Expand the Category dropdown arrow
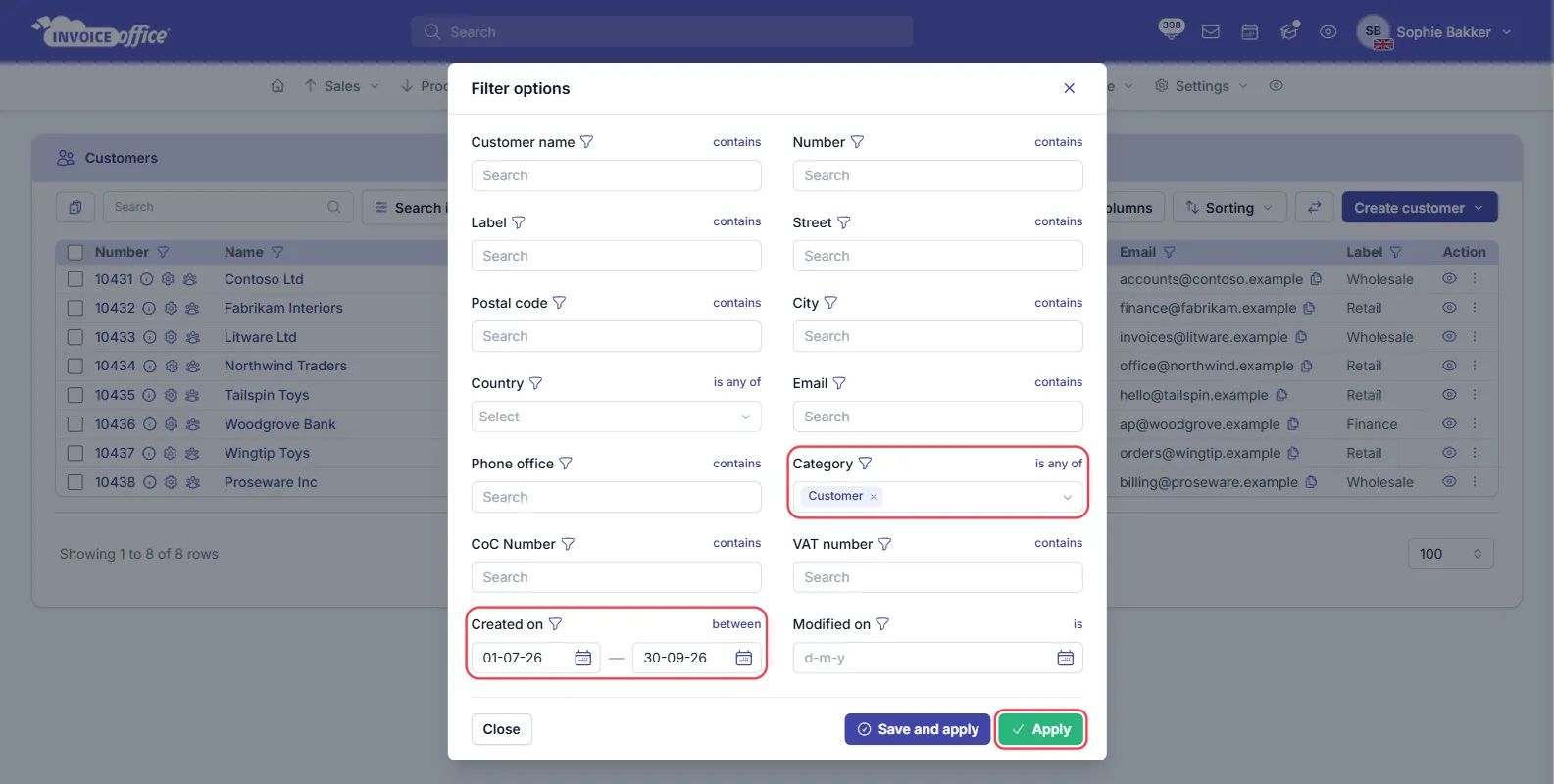This screenshot has height=784, width=1554. [1068, 498]
